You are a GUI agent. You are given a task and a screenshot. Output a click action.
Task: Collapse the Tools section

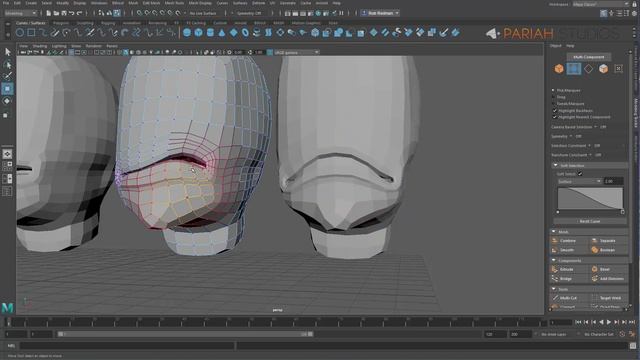(x=554, y=289)
